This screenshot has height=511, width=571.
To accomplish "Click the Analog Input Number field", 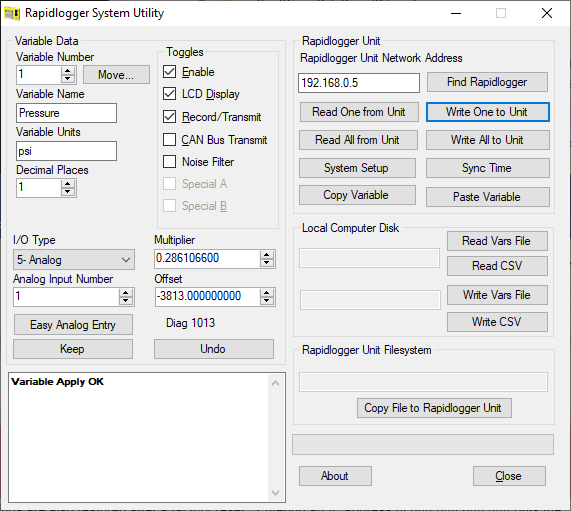I will tap(66, 296).
